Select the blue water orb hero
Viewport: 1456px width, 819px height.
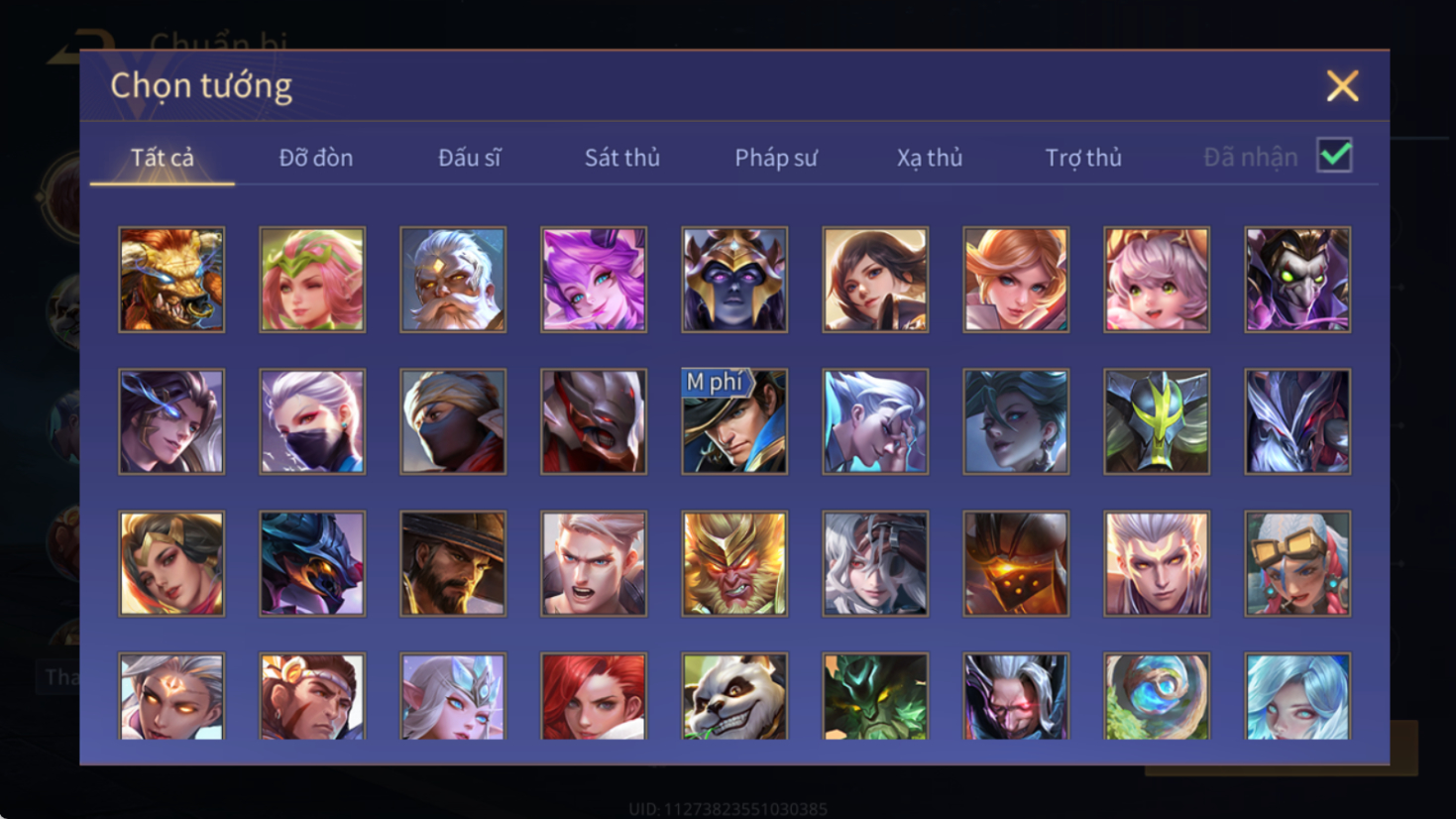(1157, 696)
